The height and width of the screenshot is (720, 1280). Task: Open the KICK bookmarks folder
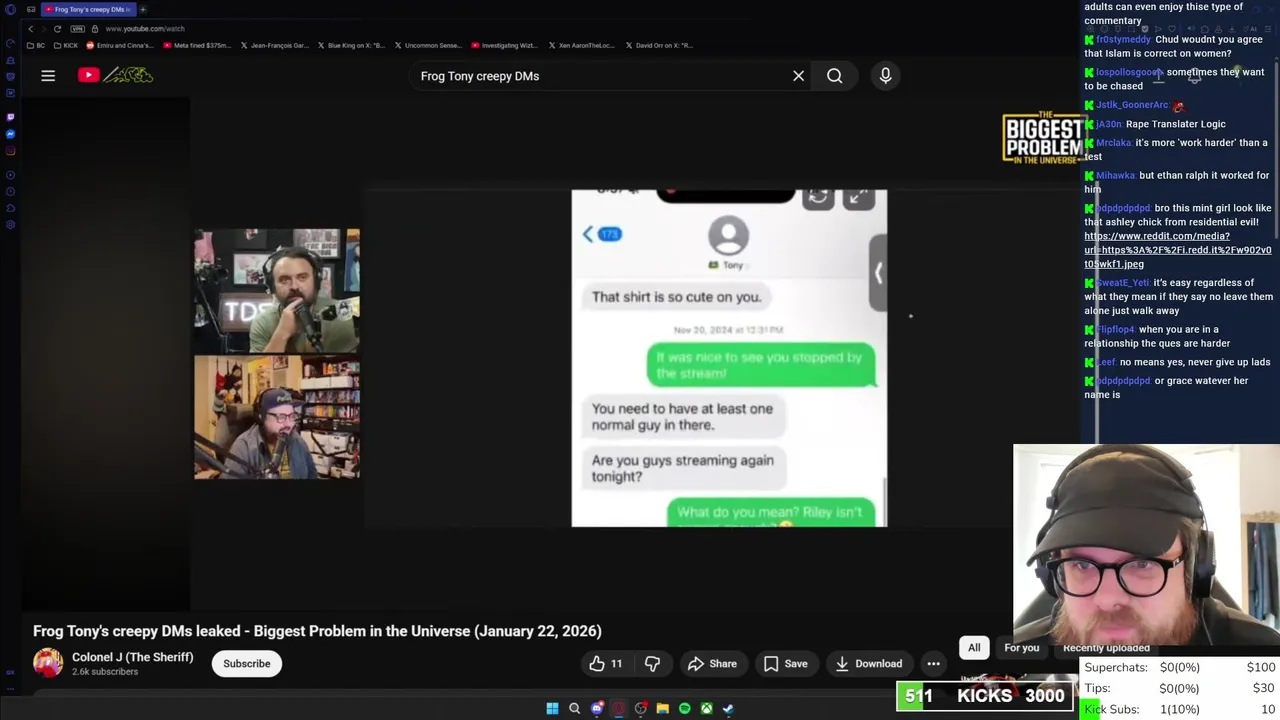pos(67,45)
